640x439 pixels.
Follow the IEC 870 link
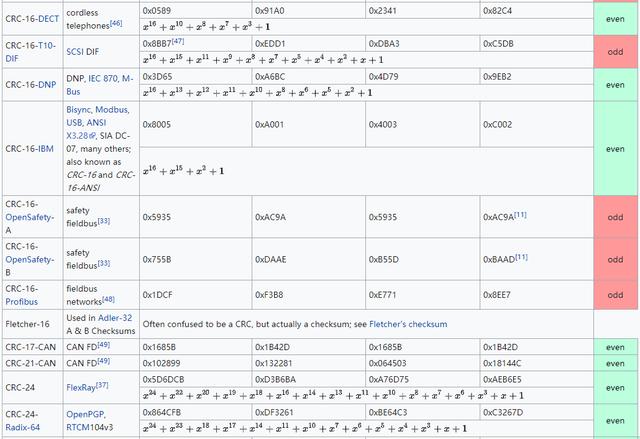[x=103, y=78]
